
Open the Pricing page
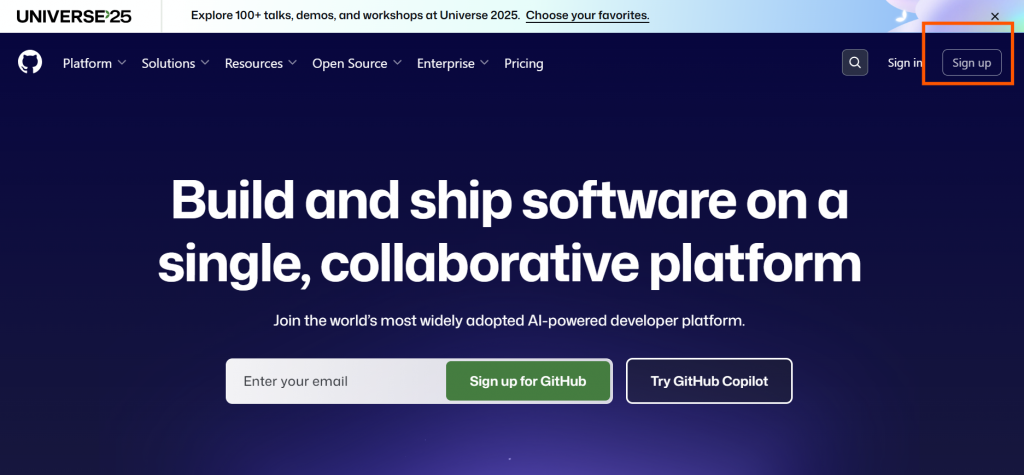coord(524,63)
